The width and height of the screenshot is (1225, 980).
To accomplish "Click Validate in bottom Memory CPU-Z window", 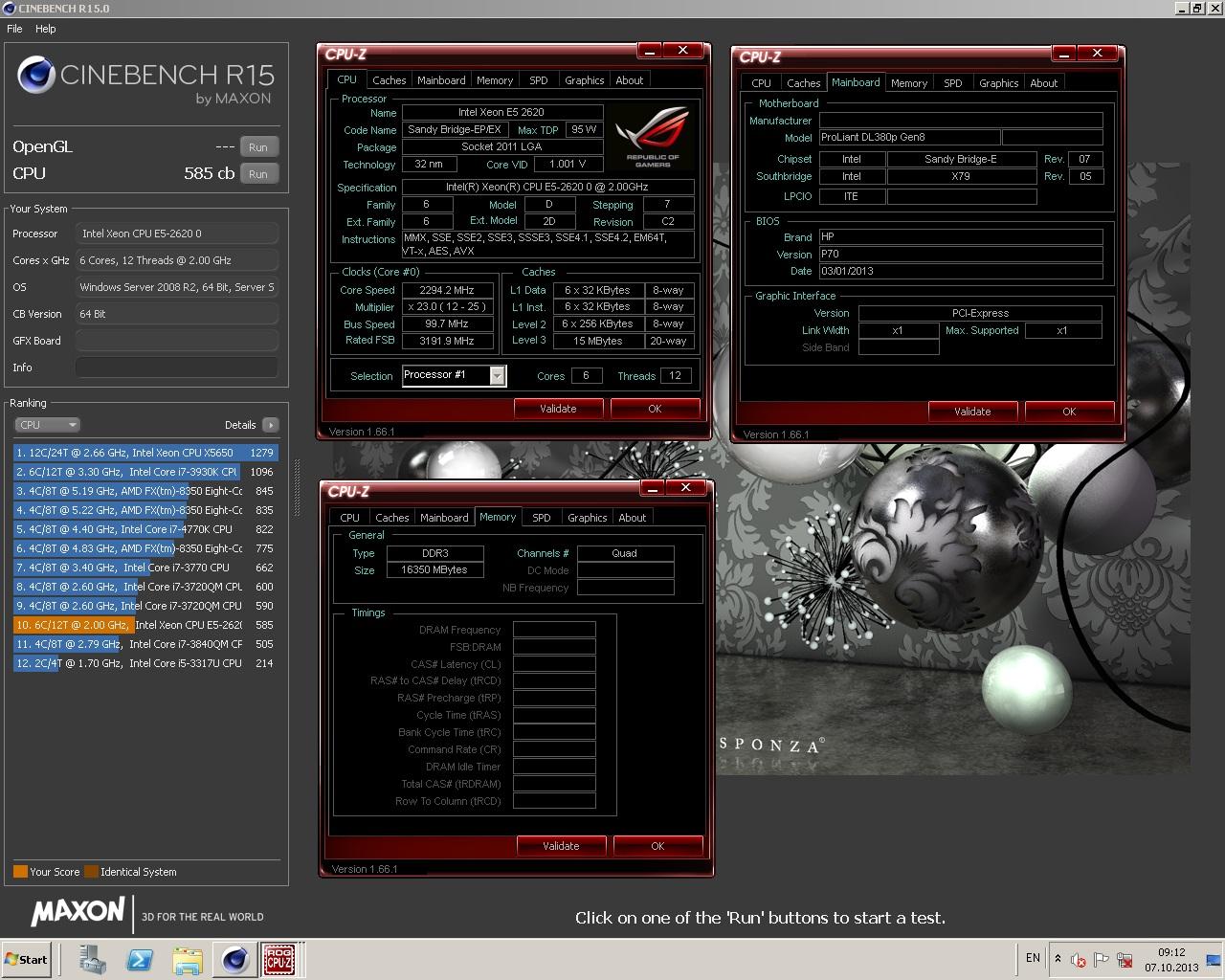I will (x=561, y=846).
